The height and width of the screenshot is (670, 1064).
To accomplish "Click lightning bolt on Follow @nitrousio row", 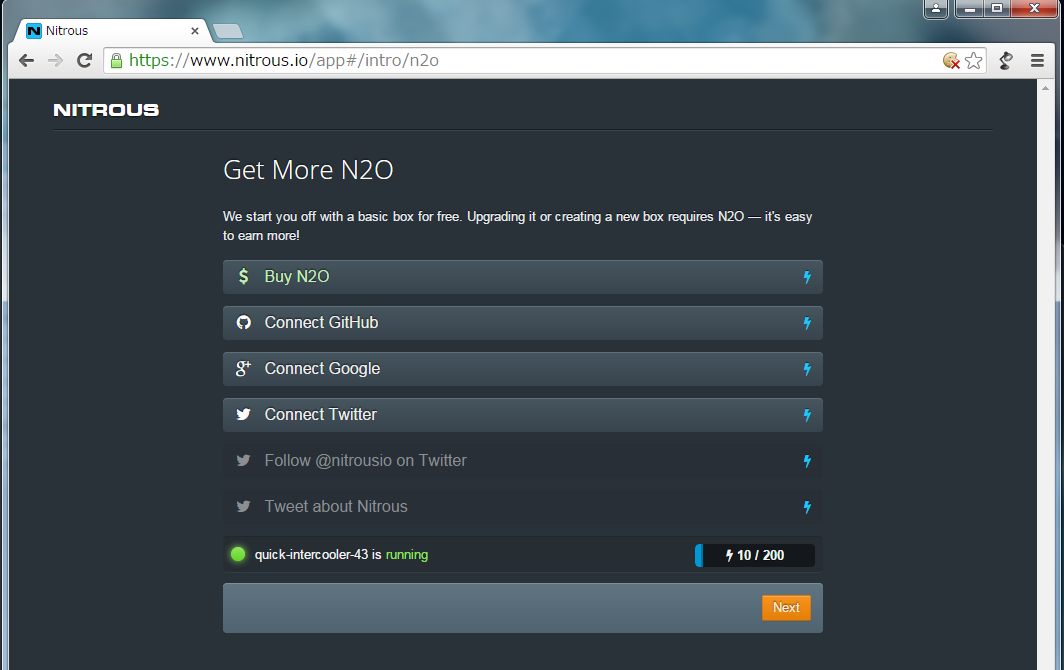I will pyautogui.click(x=807, y=461).
